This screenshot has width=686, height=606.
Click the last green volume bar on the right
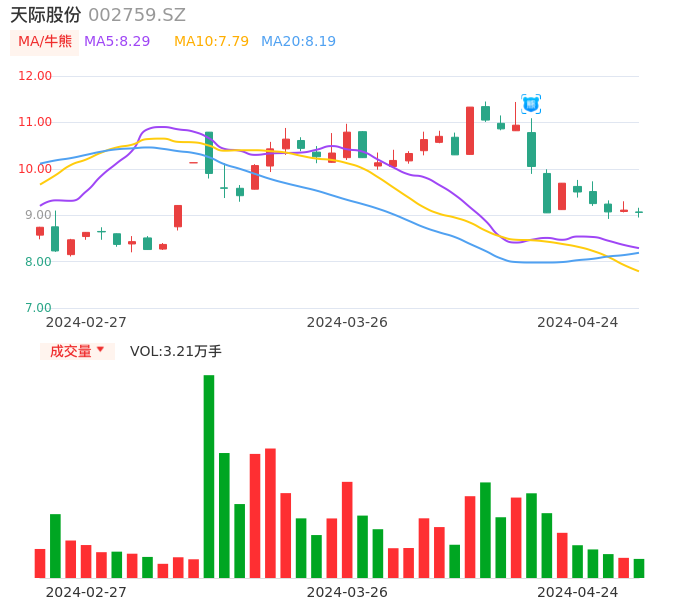(639, 568)
